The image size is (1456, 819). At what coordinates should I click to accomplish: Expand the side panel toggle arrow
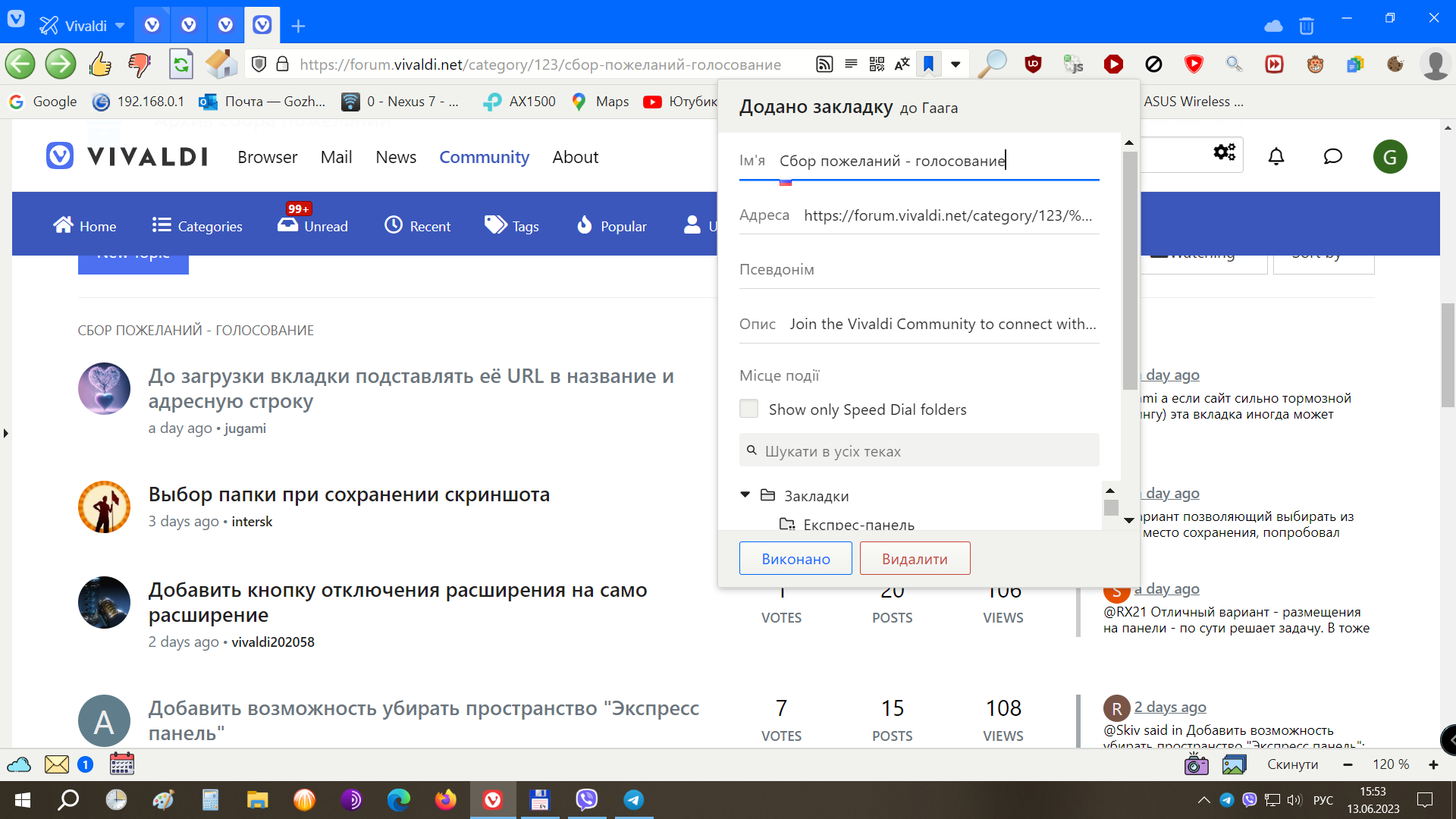(5, 433)
